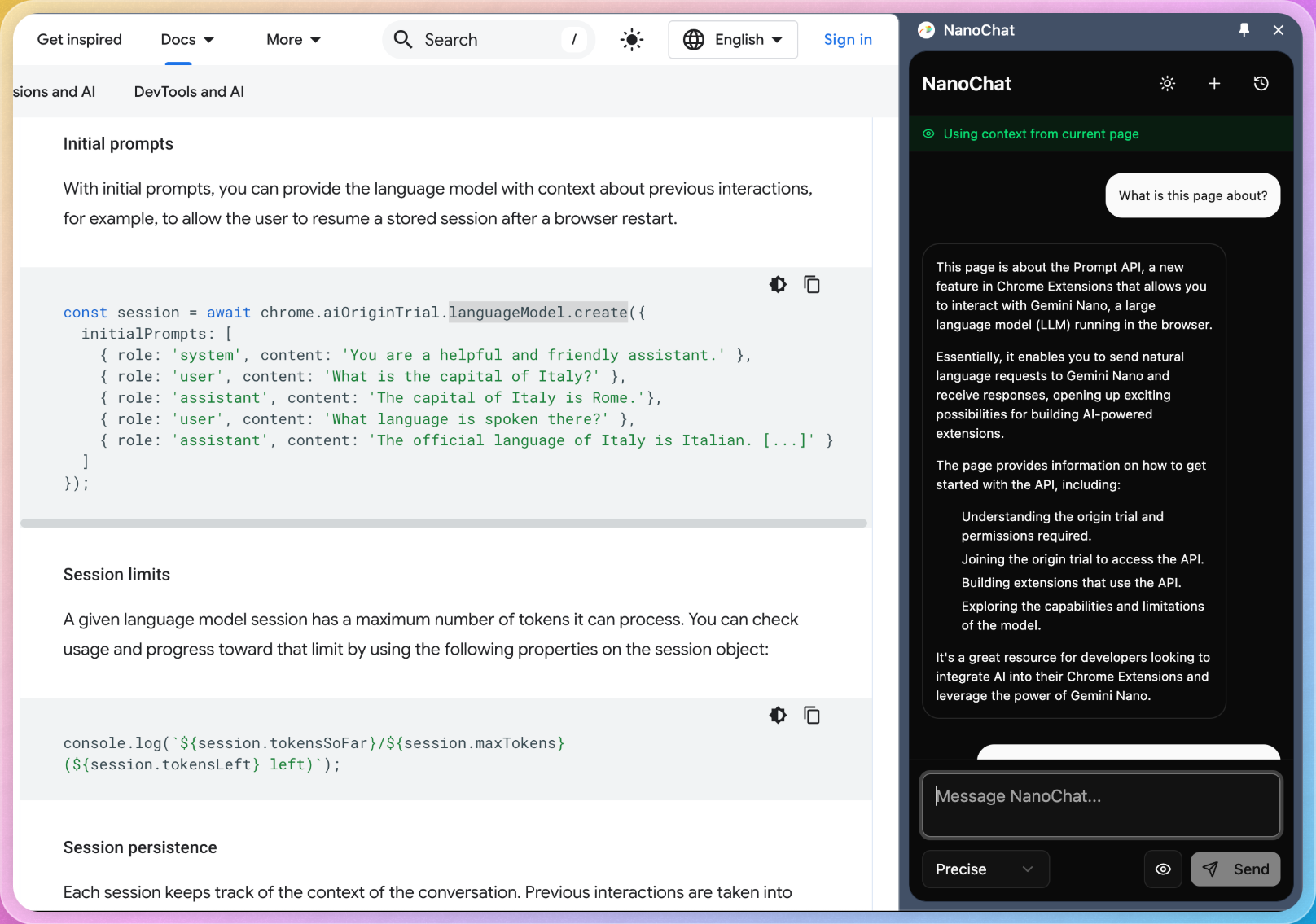Pin the NanoChat side panel

pyautogui.click(x=1244, y=30)
